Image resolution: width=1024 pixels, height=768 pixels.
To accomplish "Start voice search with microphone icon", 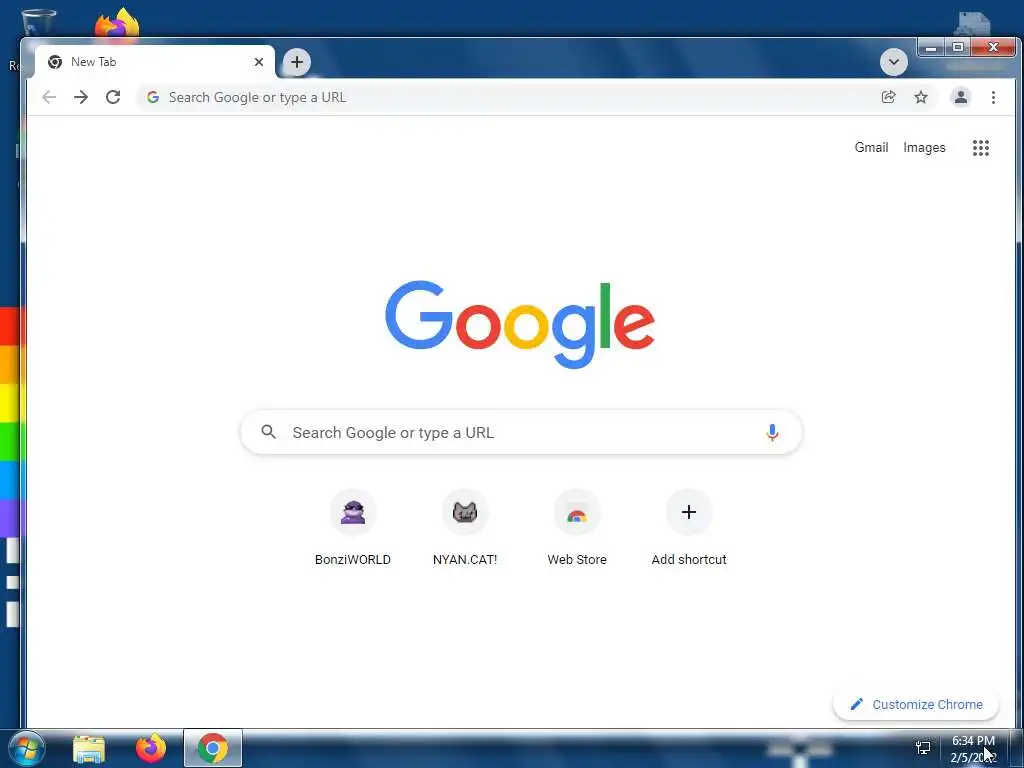I will 772,432.
